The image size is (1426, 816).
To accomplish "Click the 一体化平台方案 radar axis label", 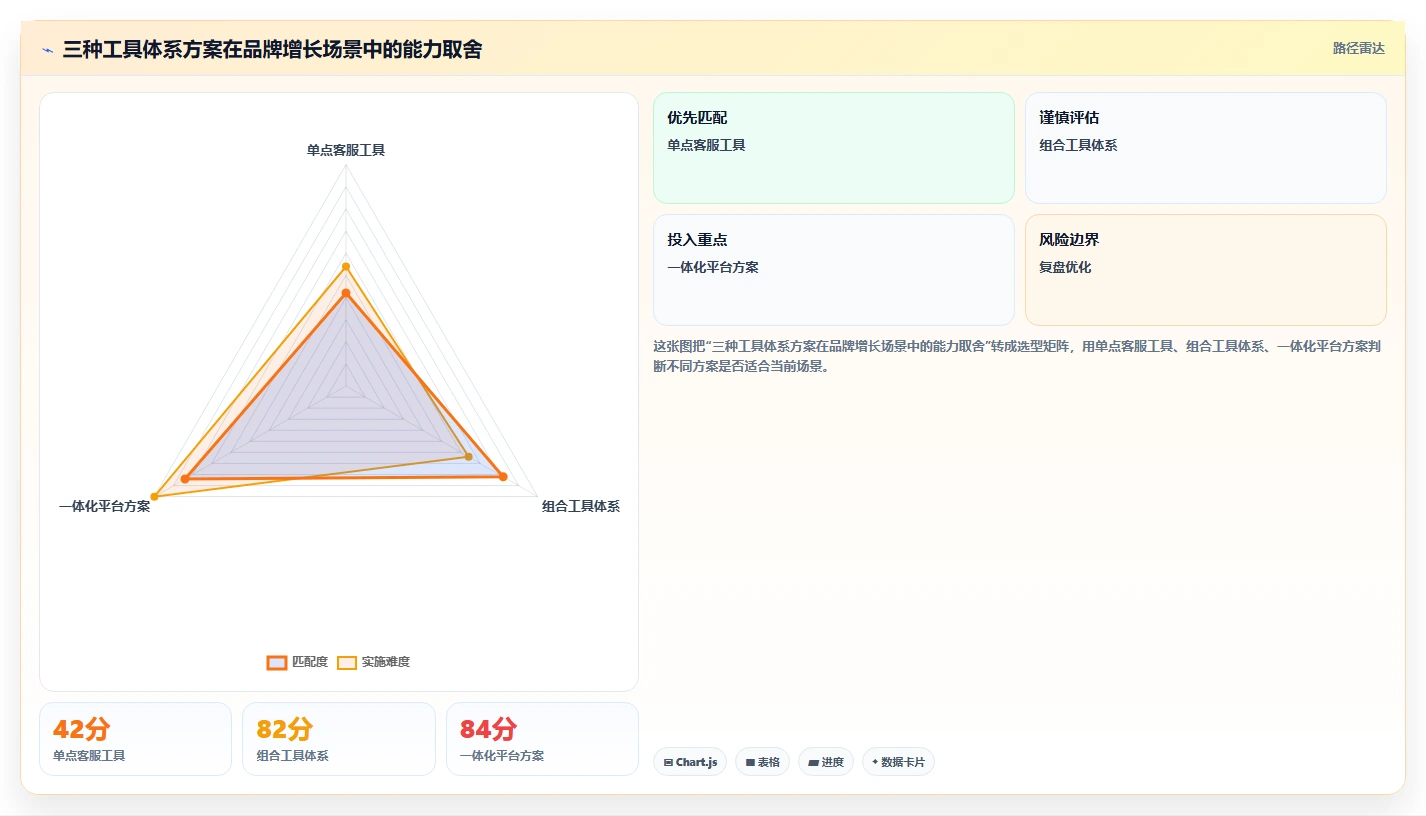I will [104, 506].
